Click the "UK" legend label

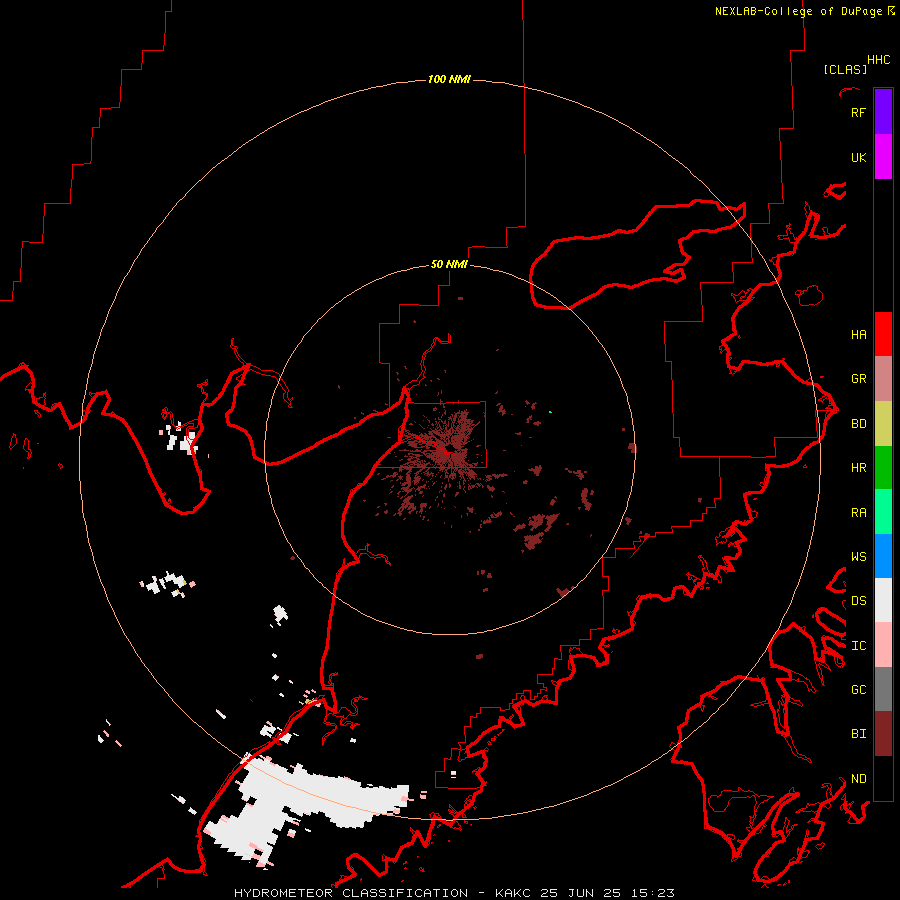coord(858,158)
